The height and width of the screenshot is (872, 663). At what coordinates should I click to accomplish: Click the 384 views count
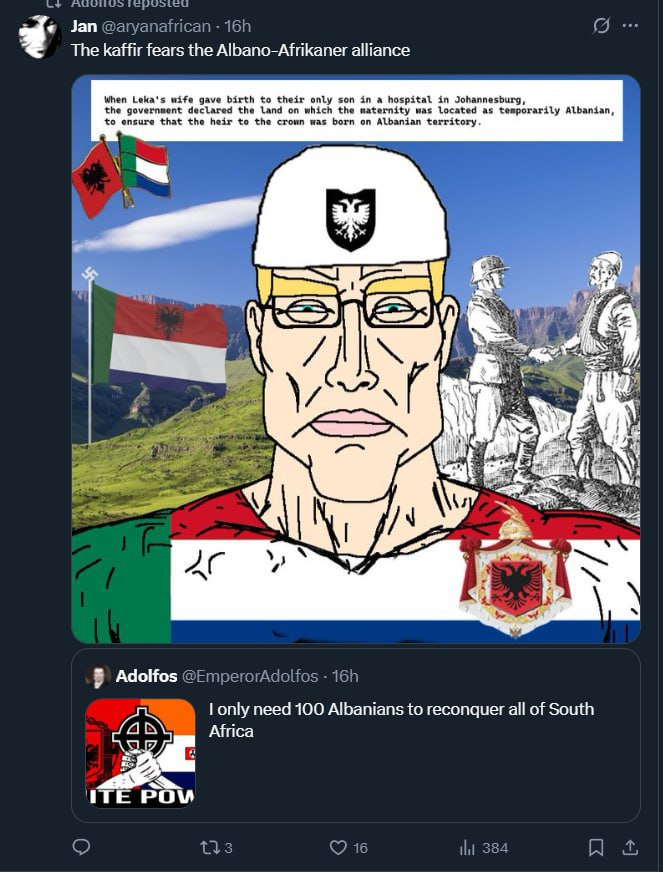tap(495, 848)
